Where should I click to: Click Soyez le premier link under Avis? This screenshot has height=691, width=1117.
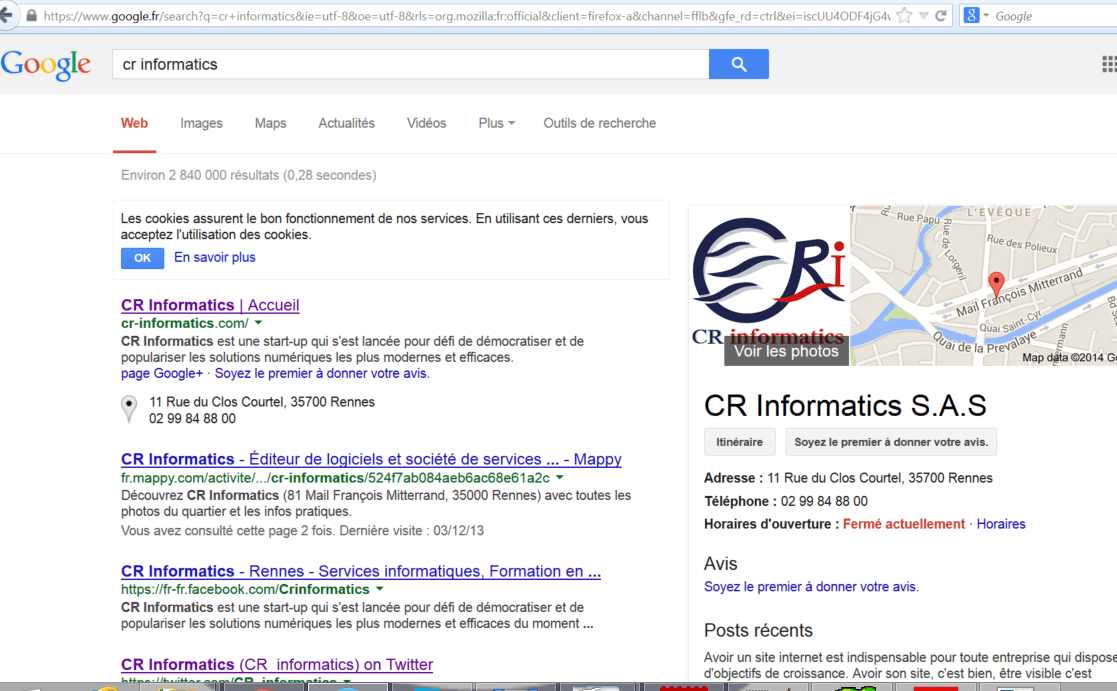tap(811, 586)
